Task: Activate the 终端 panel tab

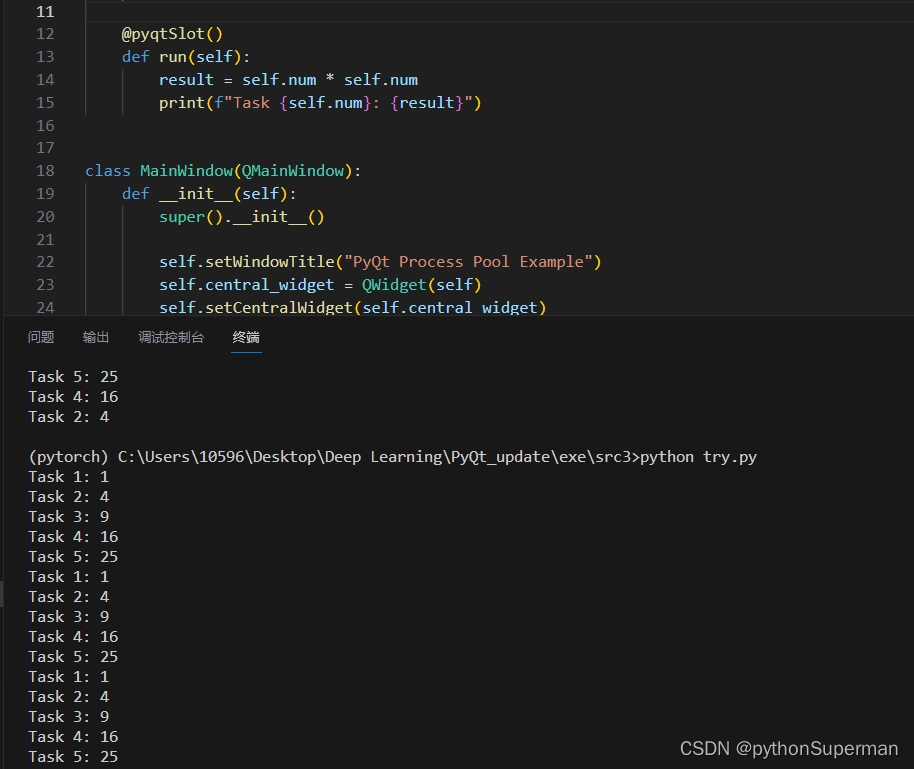Action: tap(246, 337)
